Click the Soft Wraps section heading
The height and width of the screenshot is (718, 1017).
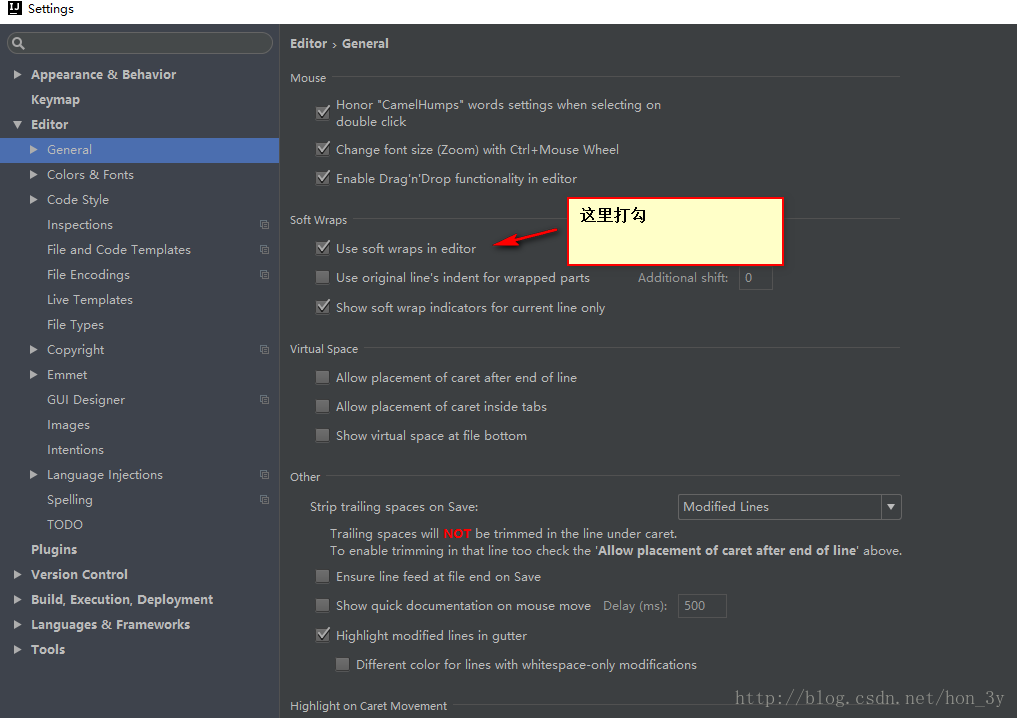click(x=318, y=220)
